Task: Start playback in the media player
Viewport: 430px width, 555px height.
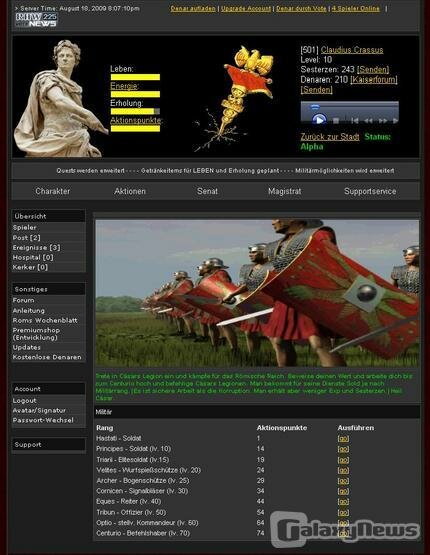Action: 319,120
